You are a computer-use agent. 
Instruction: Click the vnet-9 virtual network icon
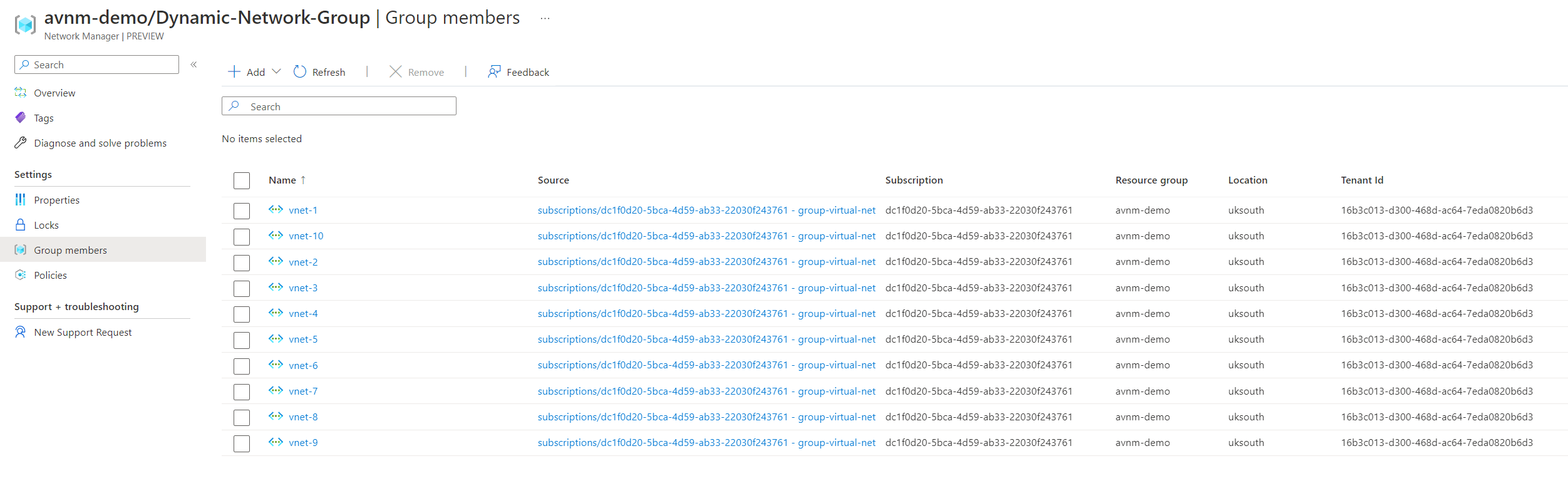pos(276,442)
